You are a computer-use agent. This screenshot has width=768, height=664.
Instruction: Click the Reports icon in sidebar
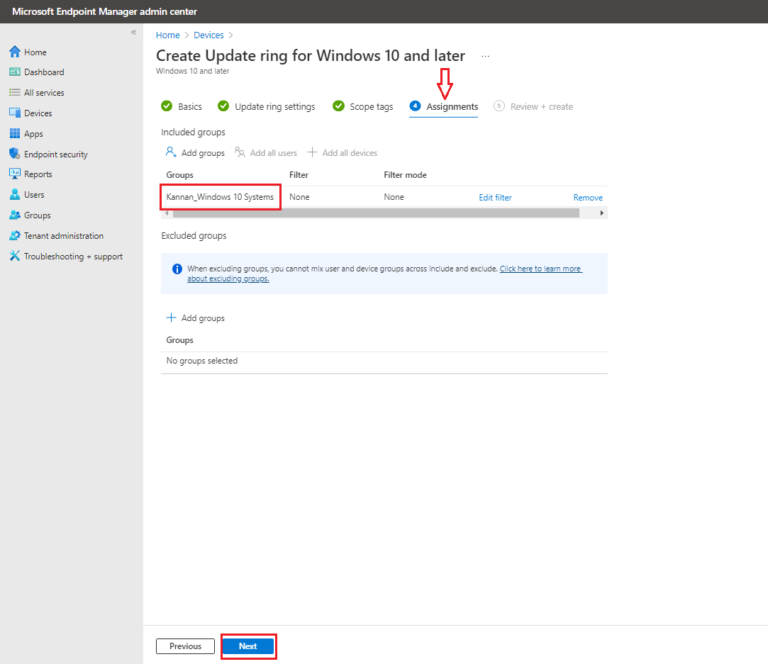point(15,175)
